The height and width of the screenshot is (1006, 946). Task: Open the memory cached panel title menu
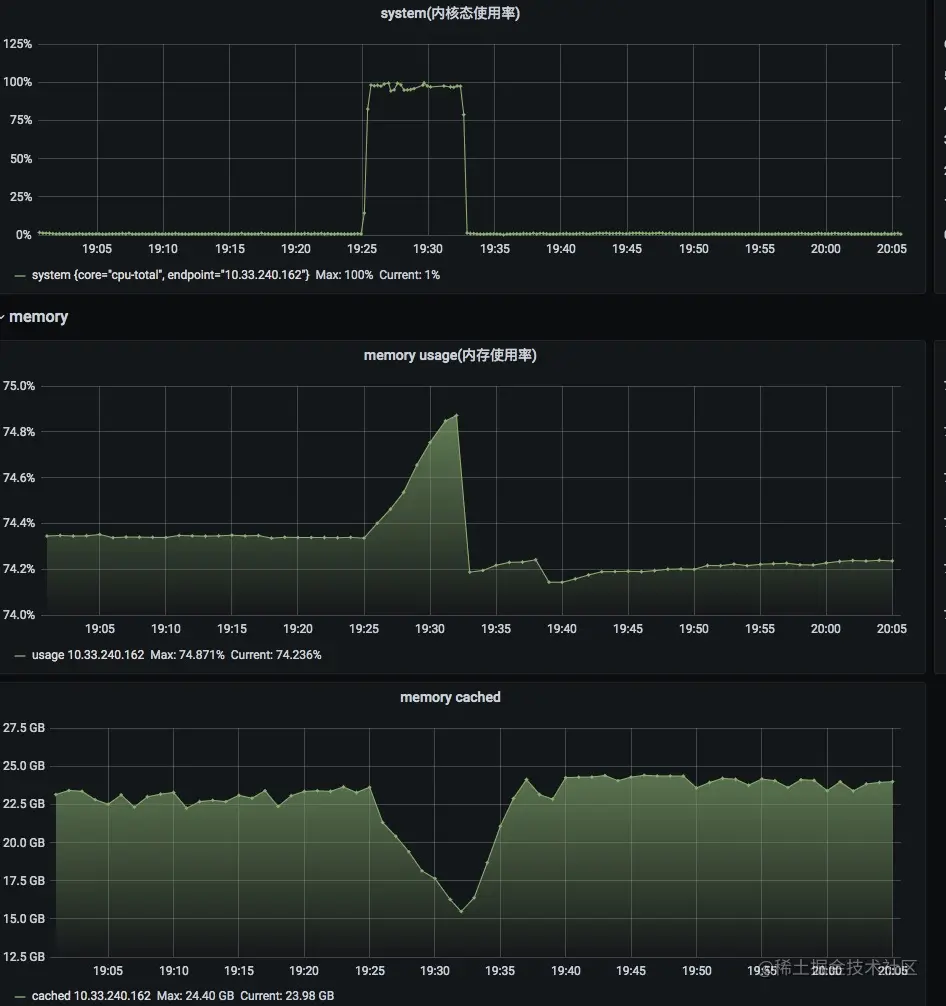pyautogui.click(x=450, y=697)
